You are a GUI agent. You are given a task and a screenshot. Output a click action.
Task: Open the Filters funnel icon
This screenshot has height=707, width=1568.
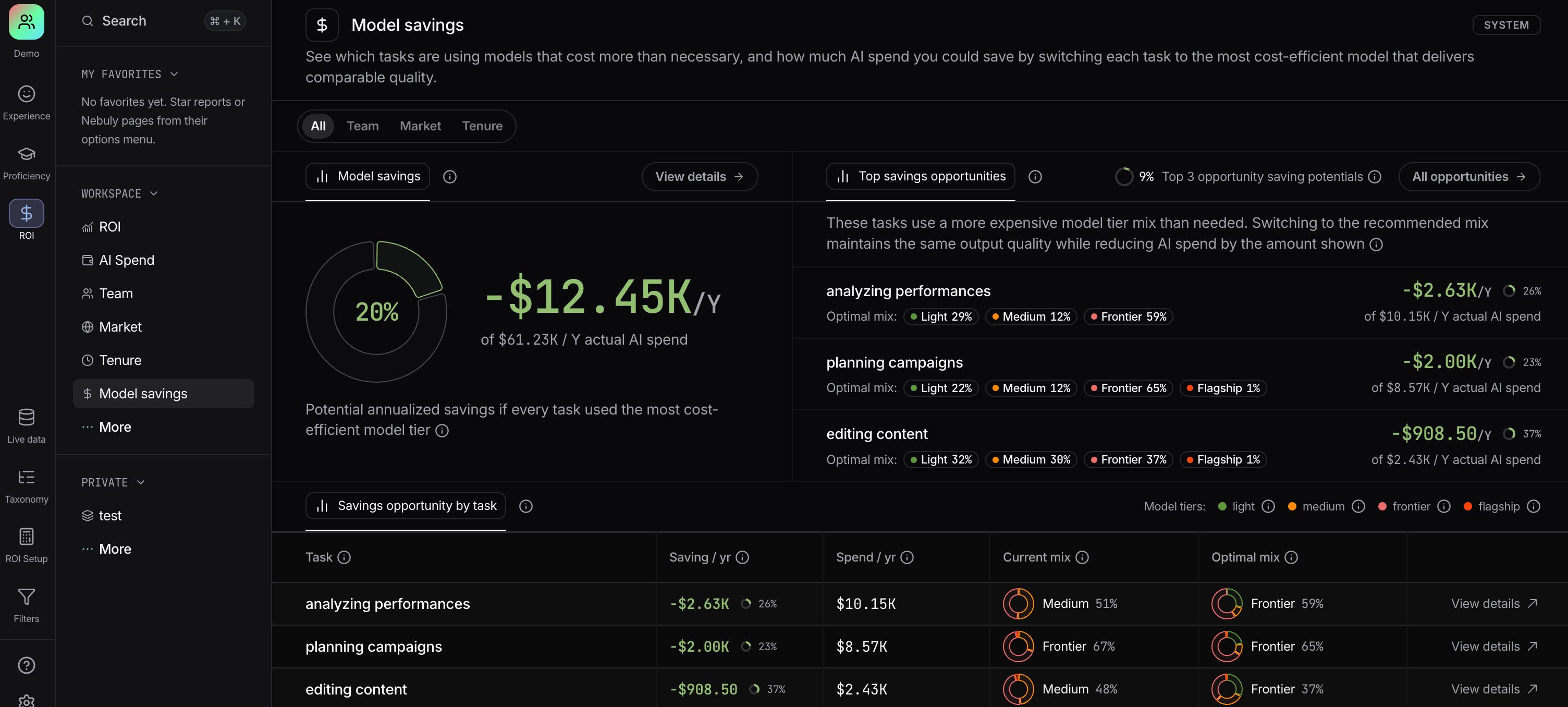click(26, 596)
